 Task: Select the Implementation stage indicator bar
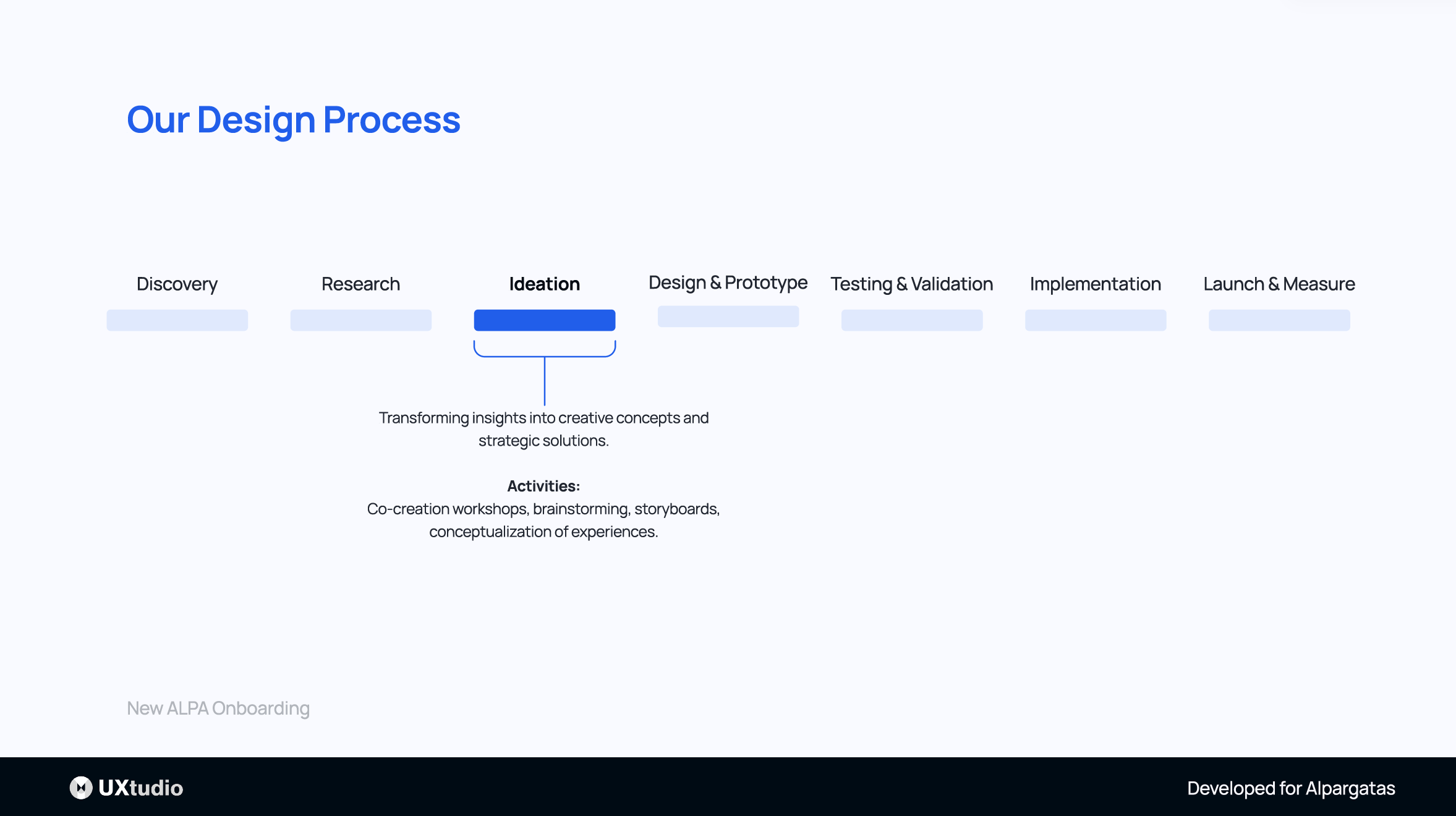click(x=1096, y=320)
